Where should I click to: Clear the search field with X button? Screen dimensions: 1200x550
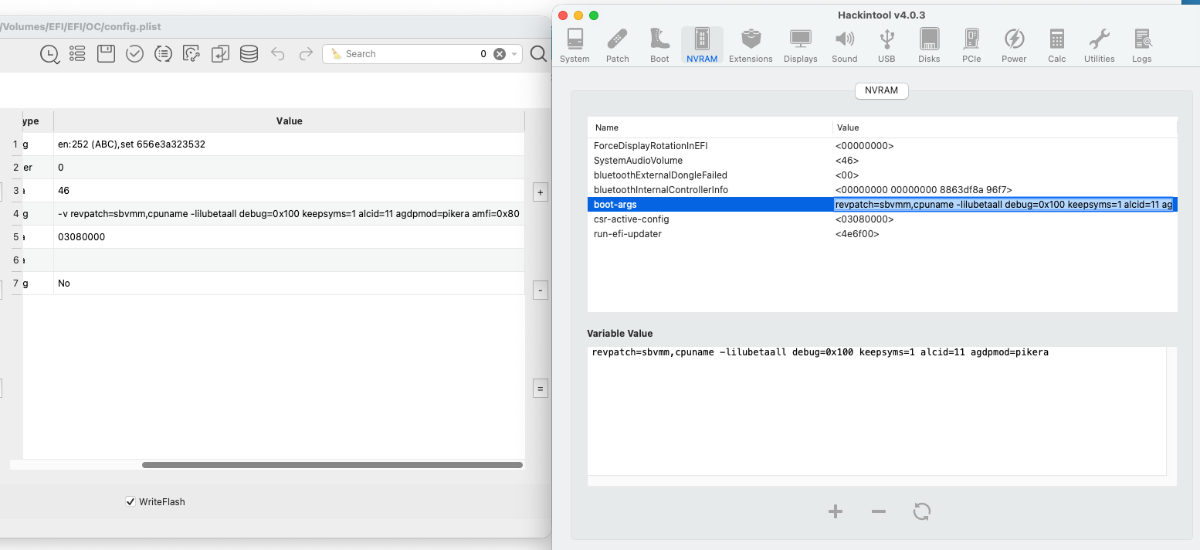(x=499, y=54)
